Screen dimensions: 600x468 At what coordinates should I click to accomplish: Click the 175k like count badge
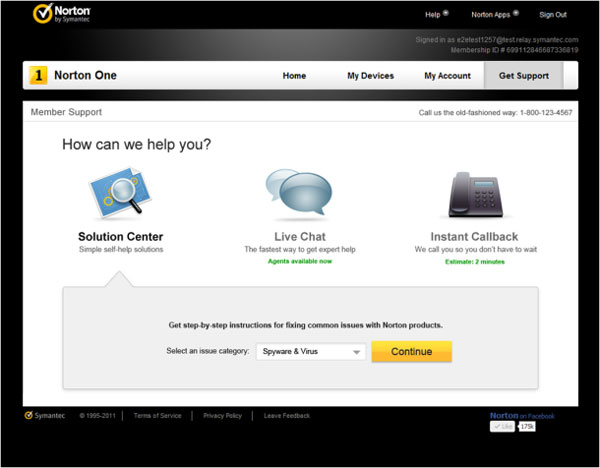(527, 427)
